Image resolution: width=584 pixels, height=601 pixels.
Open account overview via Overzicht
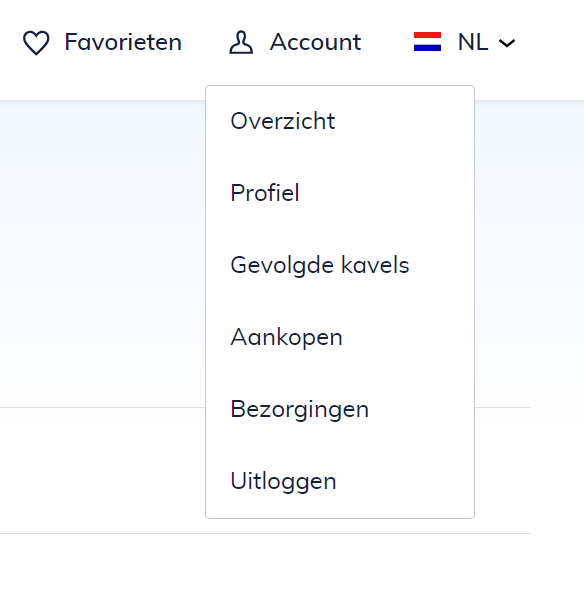340,121
